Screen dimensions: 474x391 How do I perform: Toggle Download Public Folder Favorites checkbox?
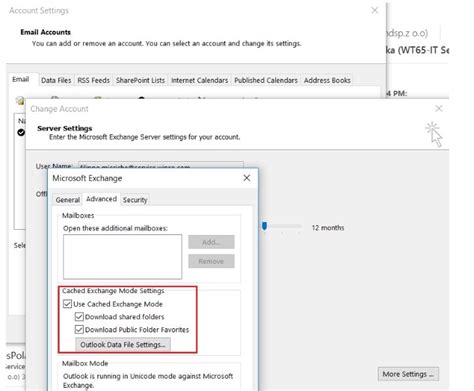click(x=79, y=330)
